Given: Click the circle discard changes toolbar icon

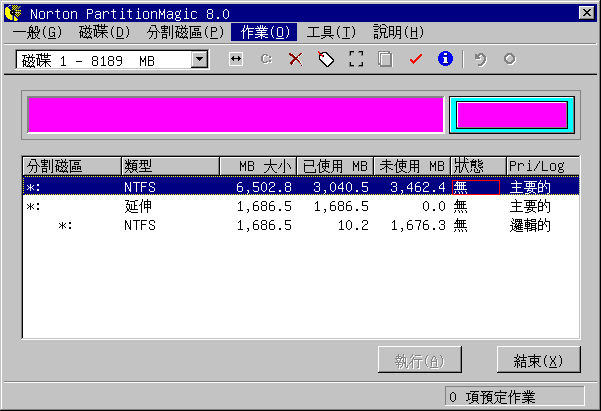Looking at the screenshot, I should (509, 59).
